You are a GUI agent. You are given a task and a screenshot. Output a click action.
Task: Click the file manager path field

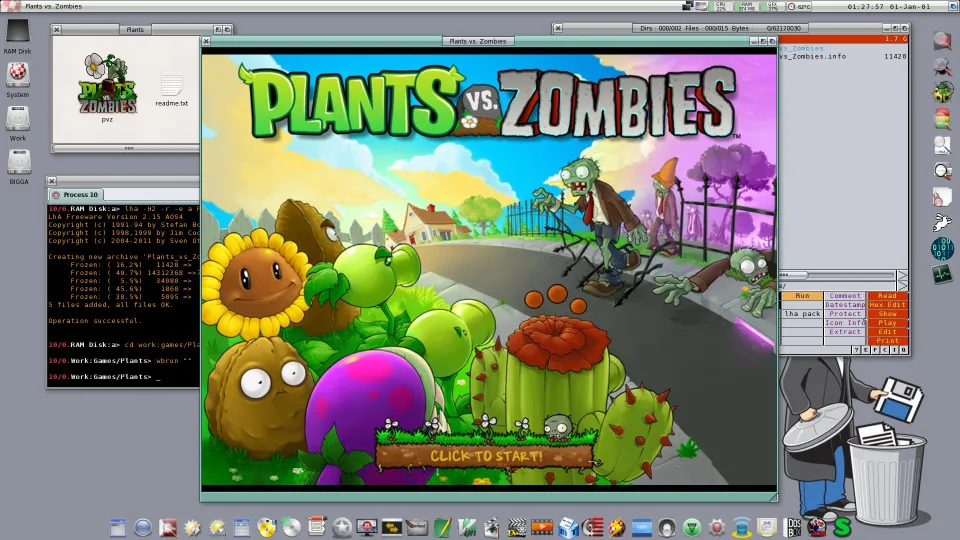(x=837, y=285)
